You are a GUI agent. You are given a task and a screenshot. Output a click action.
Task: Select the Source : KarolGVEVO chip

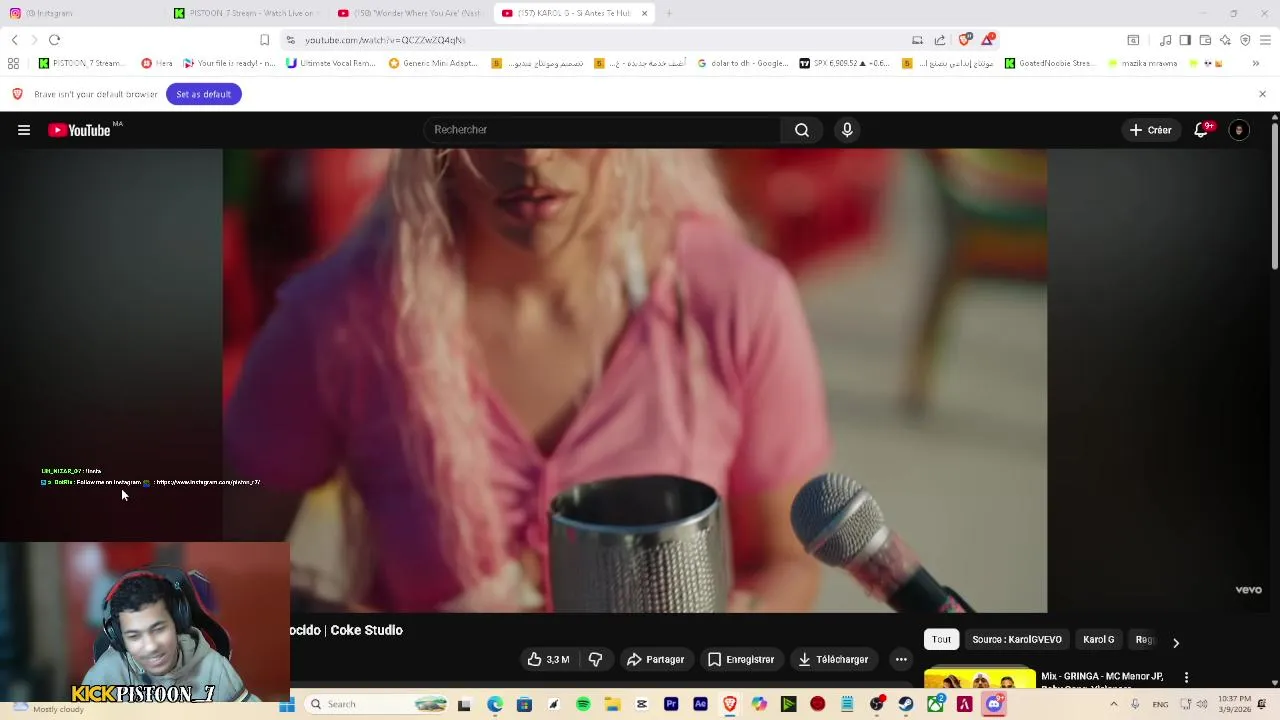click(1017, 639)
